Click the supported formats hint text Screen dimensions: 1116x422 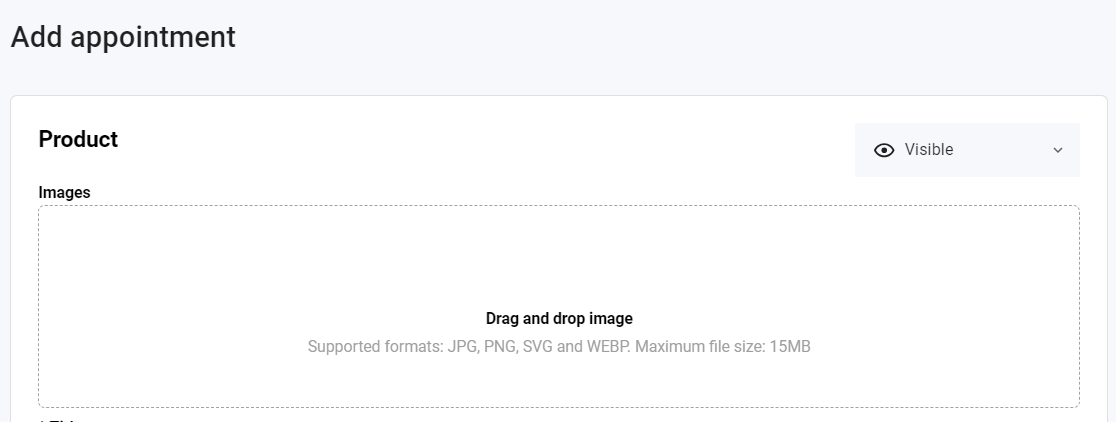pyautogui.click(x=559, y=347)
